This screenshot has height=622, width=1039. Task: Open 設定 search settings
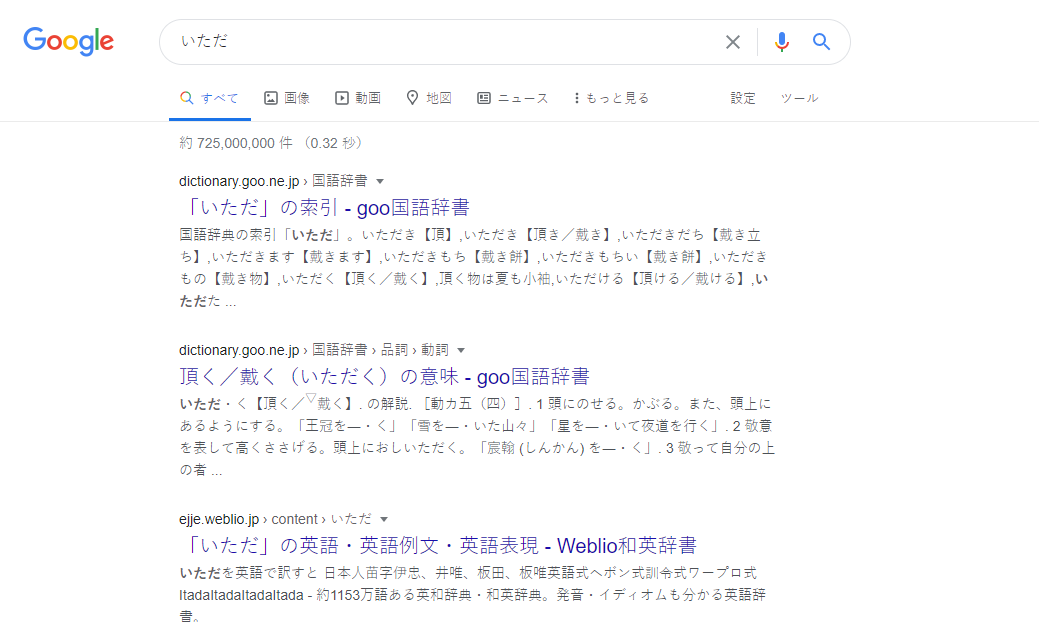(x=743, y=98)
